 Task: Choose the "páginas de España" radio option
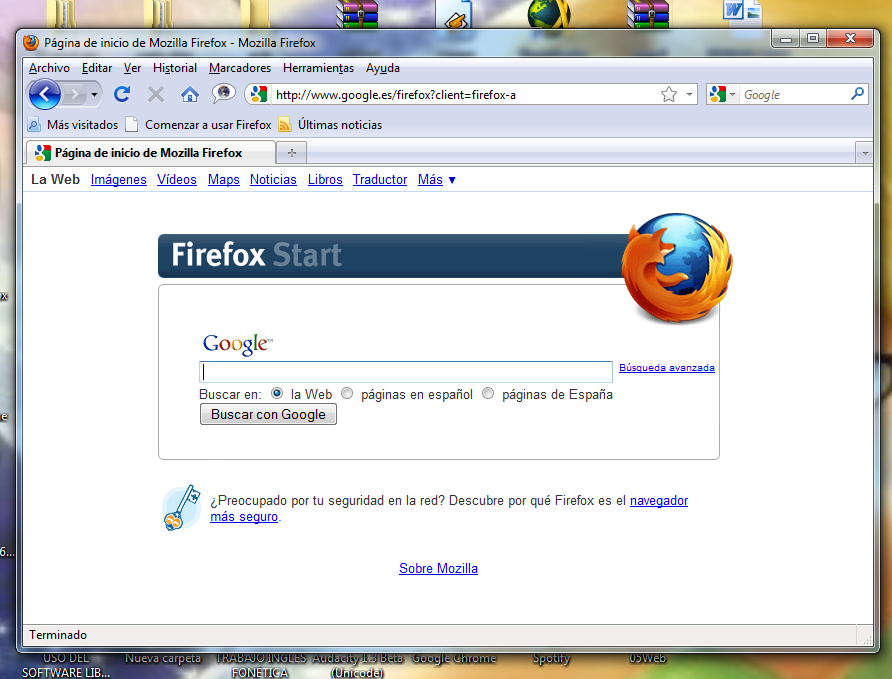click(x=488, y=394)
